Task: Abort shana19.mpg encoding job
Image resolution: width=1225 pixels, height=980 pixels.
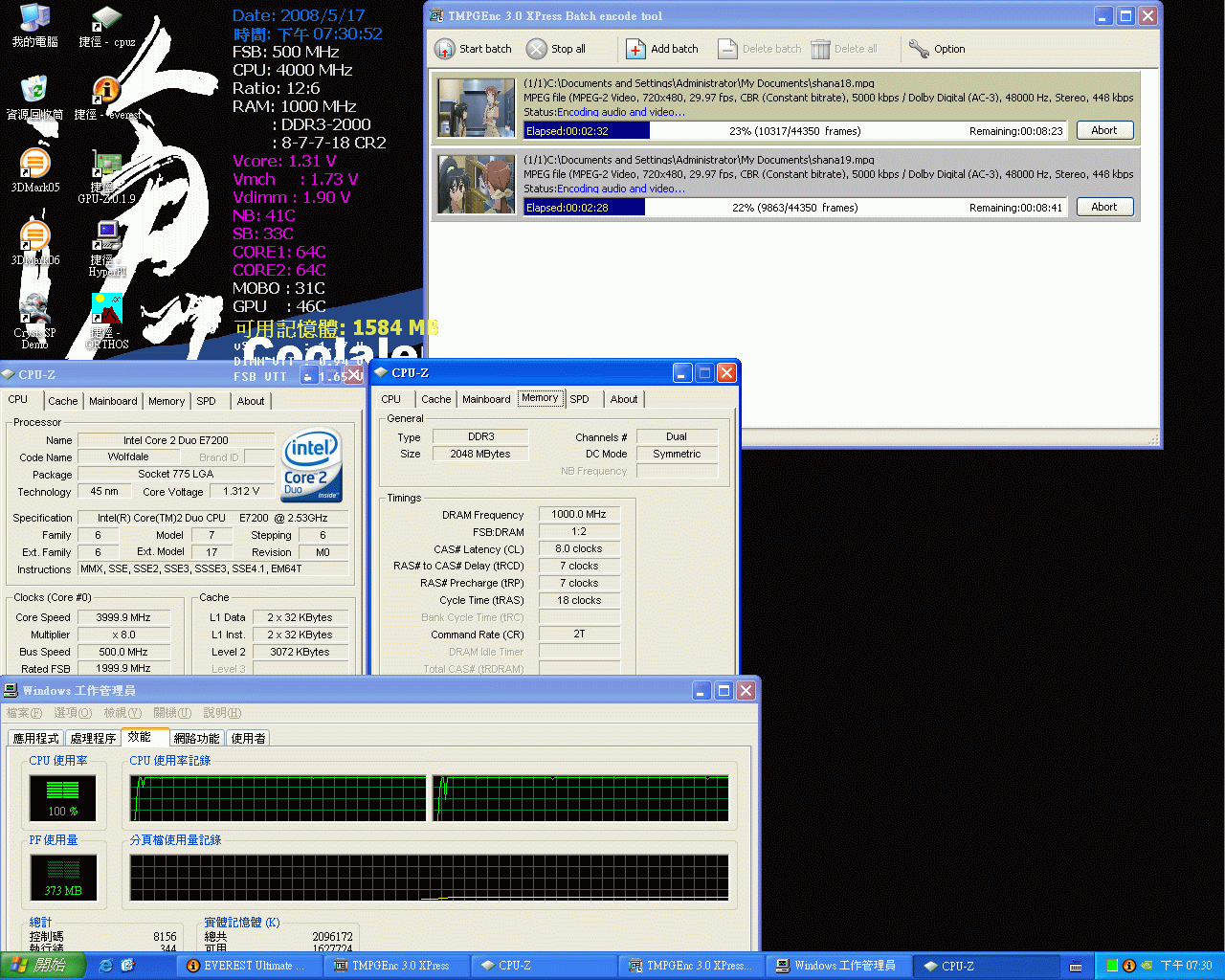Action: click(1104, 207)
